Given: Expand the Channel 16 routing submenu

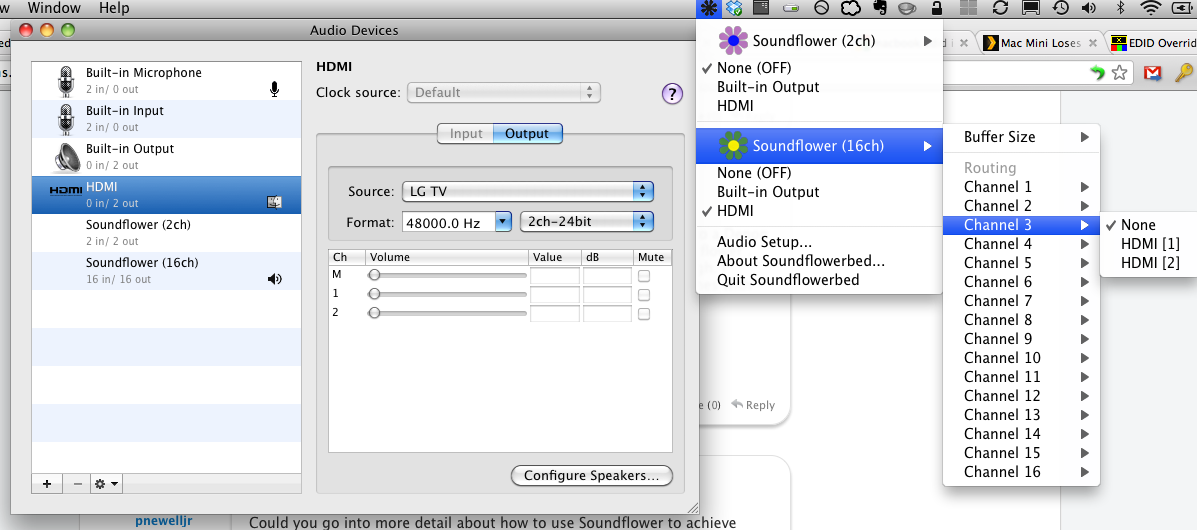Looking at the screenshot, I should pyautogui.click(x=1021, y=473).
